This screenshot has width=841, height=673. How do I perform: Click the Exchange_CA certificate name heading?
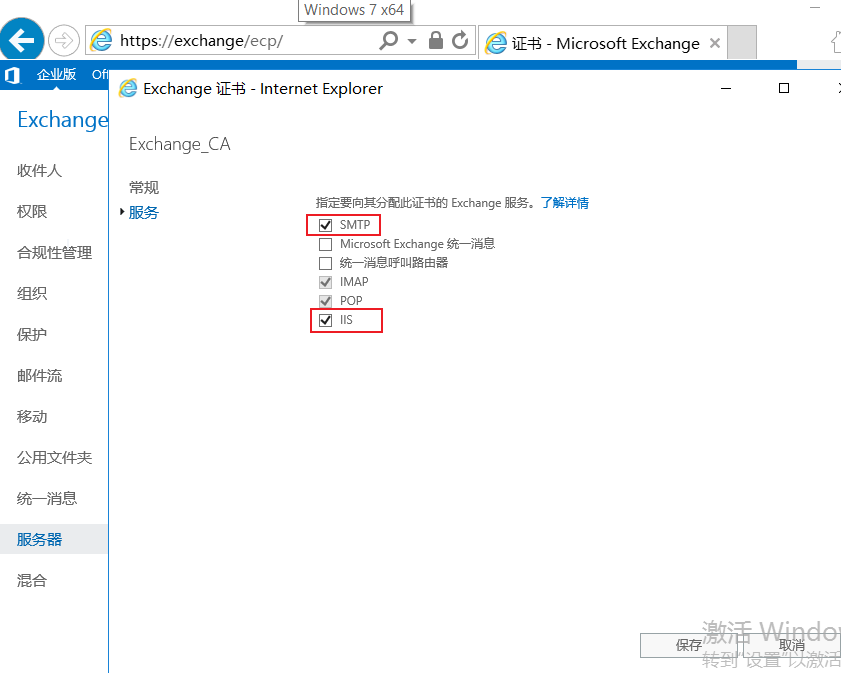pos(180,144)
